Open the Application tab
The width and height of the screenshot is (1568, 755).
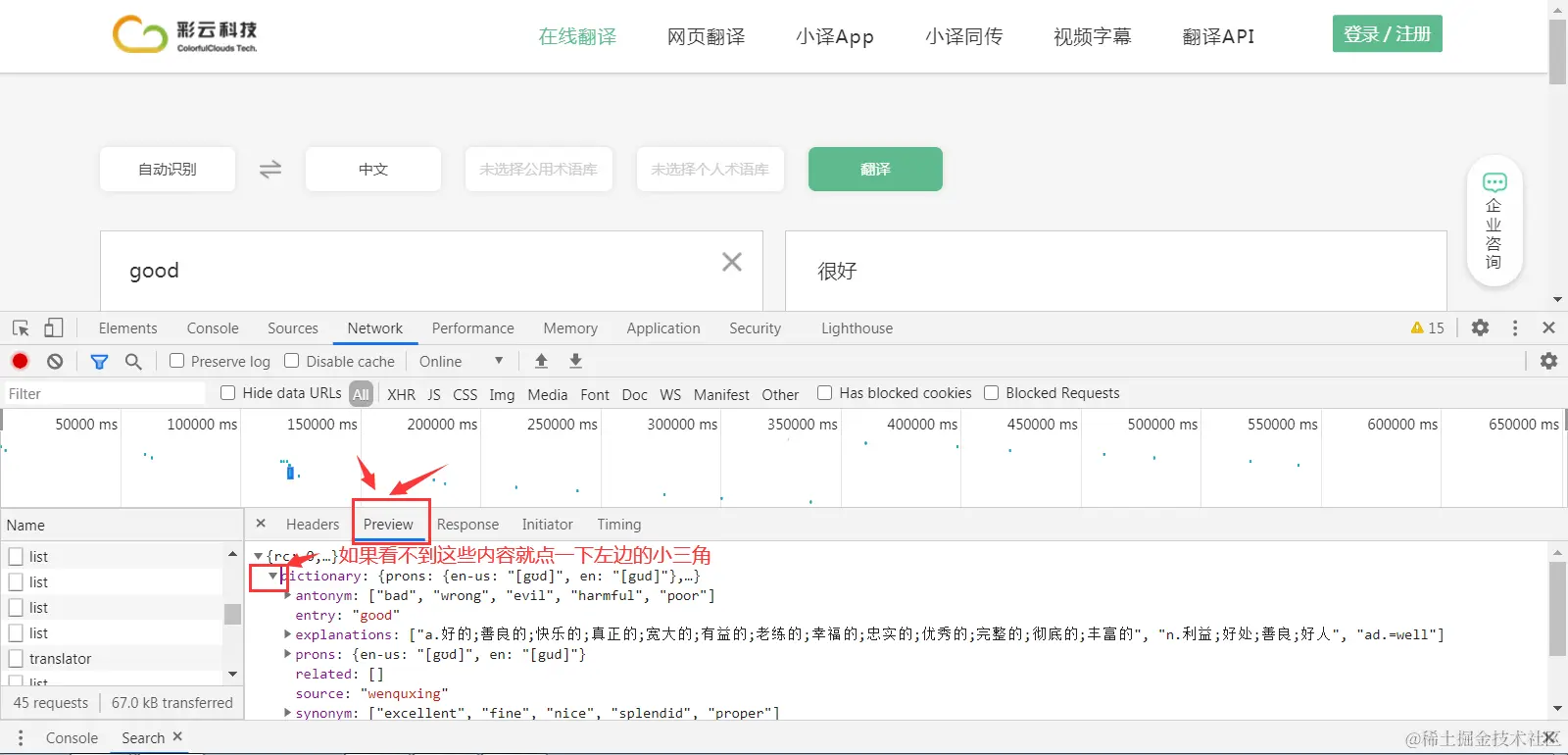tap(663, 328)
